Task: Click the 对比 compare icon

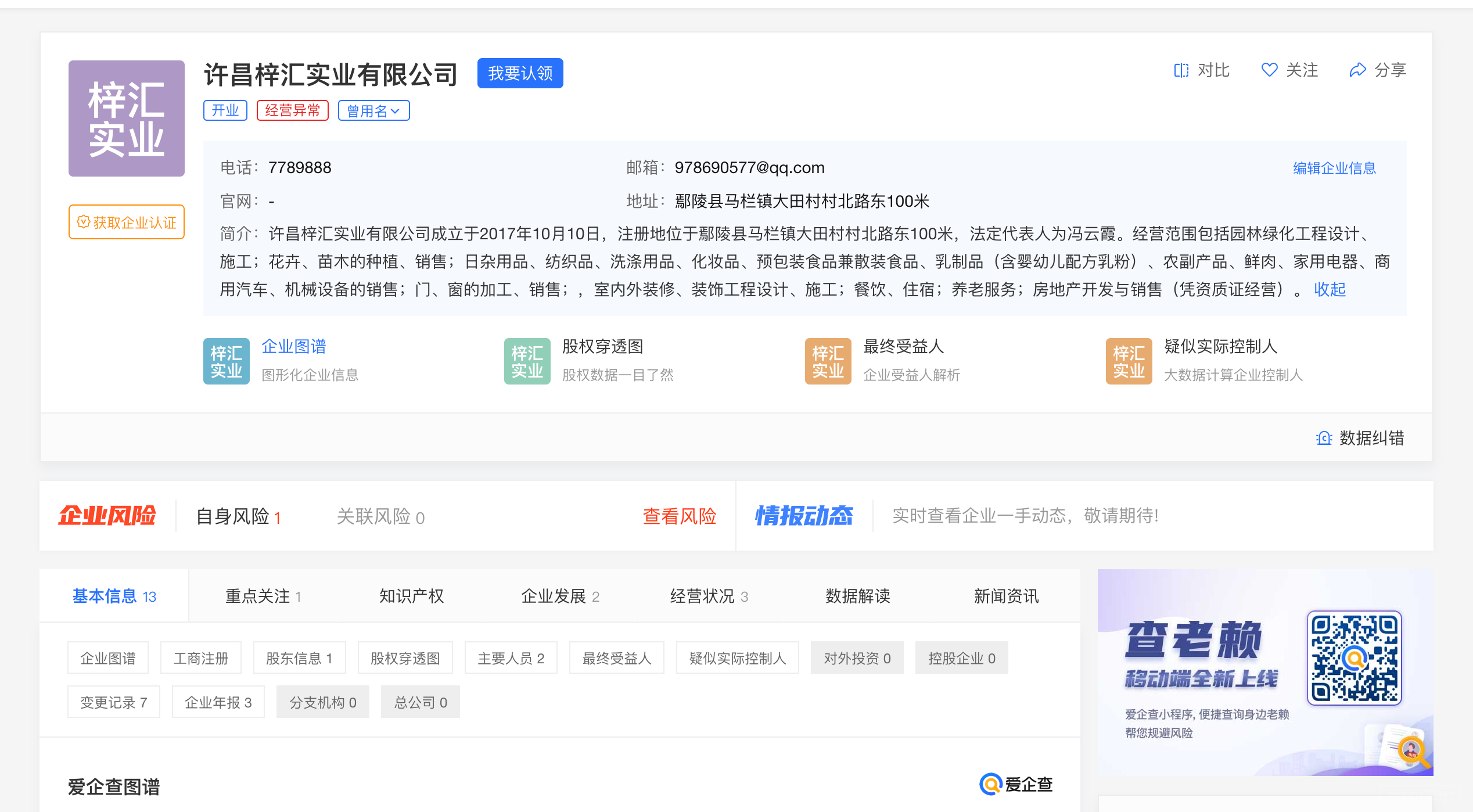Action: (x=1181, y=71)
